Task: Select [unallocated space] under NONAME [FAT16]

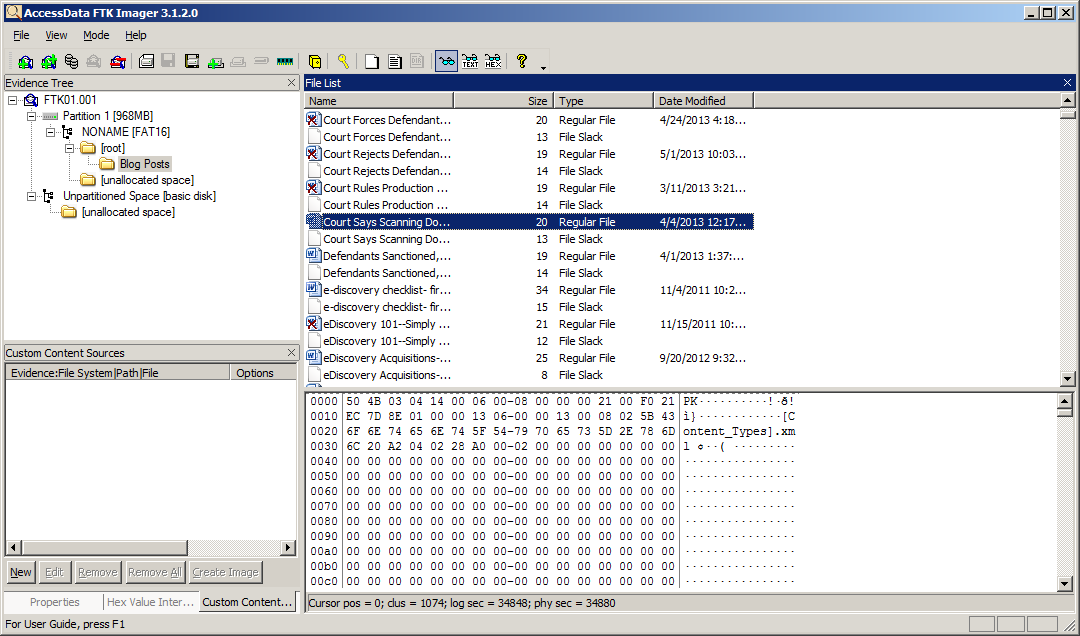Action: click(x=147, y=180)
